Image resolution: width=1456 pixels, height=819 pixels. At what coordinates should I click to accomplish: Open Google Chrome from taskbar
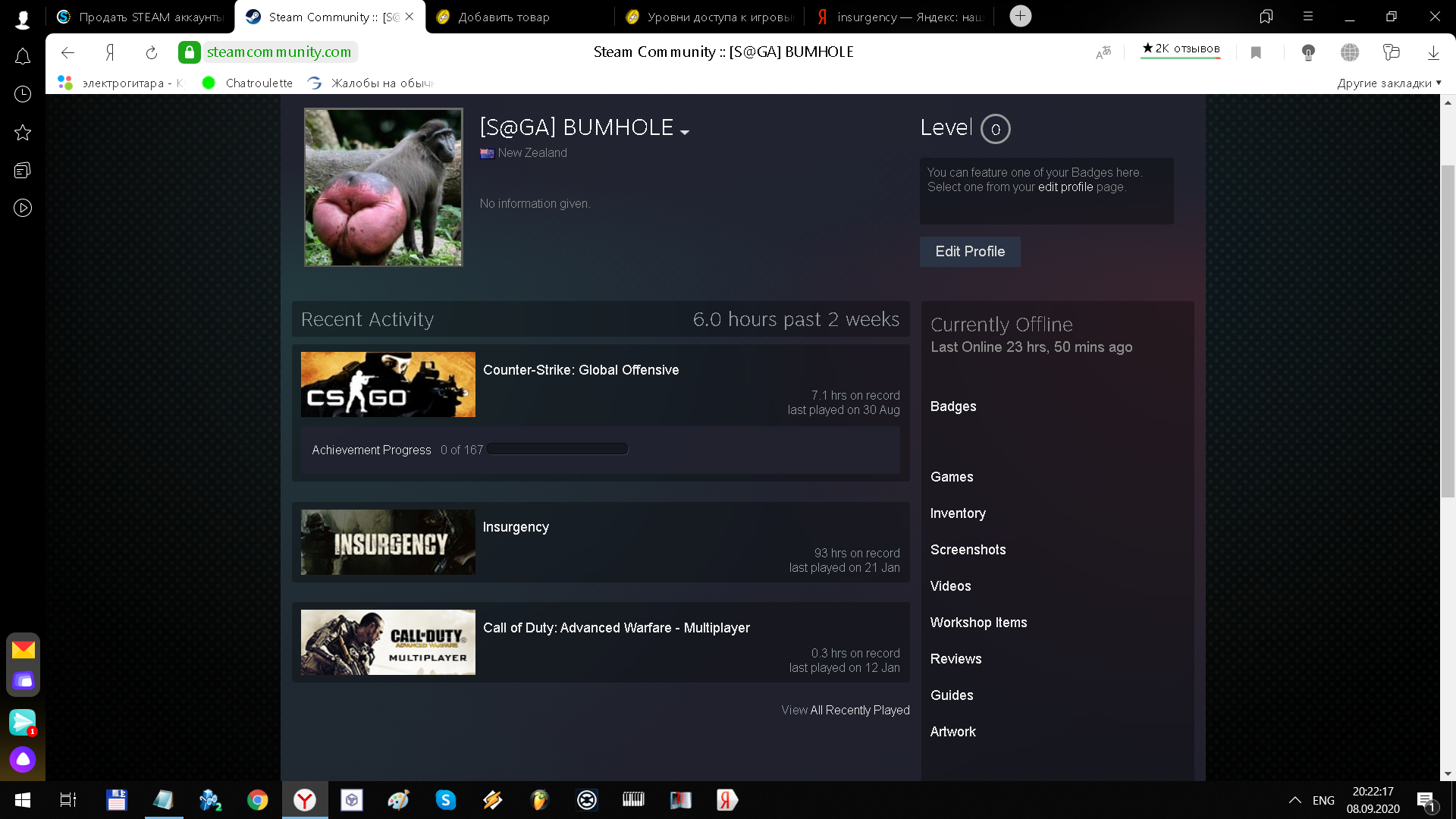258,800
